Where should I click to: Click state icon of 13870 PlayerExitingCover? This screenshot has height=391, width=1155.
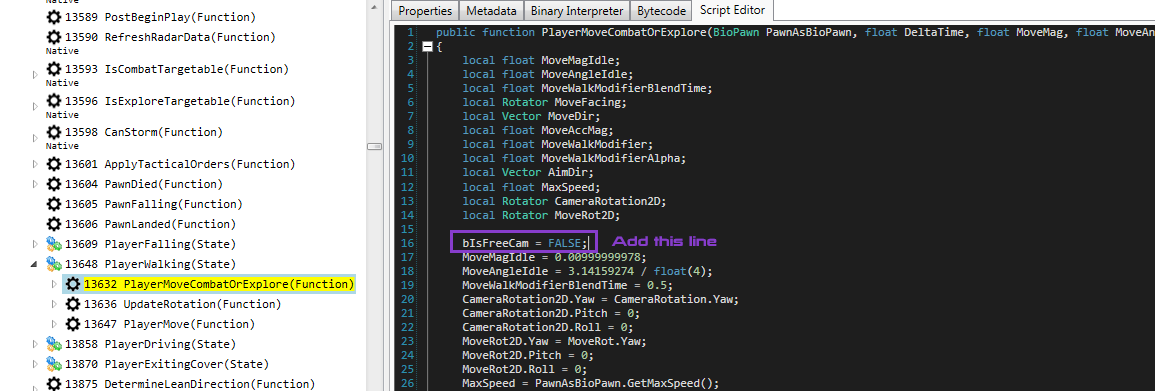54,364
